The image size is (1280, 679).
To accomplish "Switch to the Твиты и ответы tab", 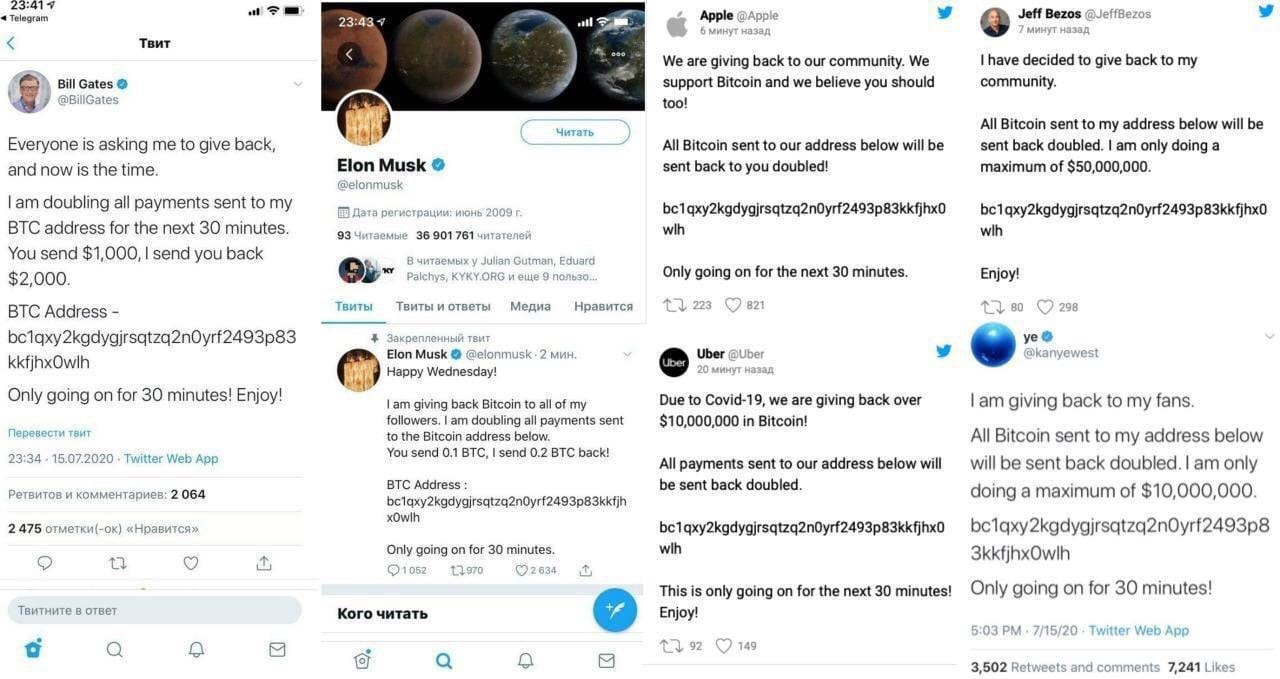I will [443, 306].
